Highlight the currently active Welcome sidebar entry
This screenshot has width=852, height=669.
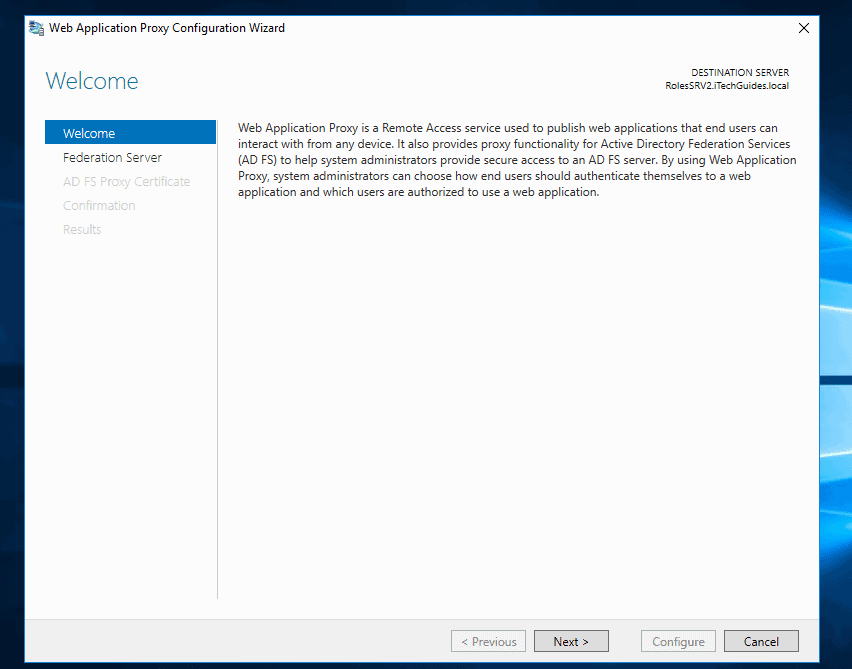pos(89,132)
